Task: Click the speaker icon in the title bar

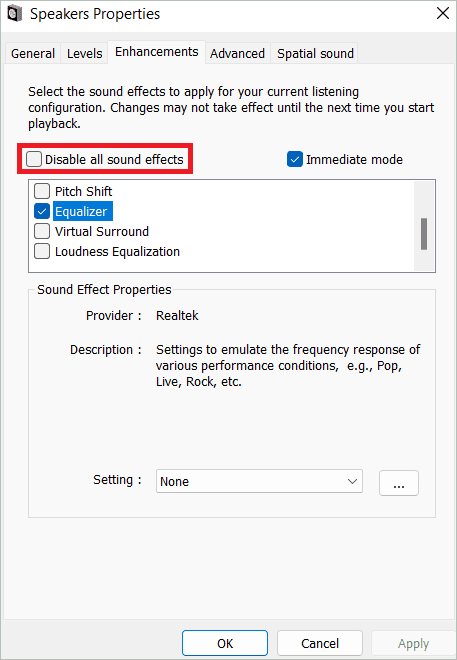Action: (15, 14)
